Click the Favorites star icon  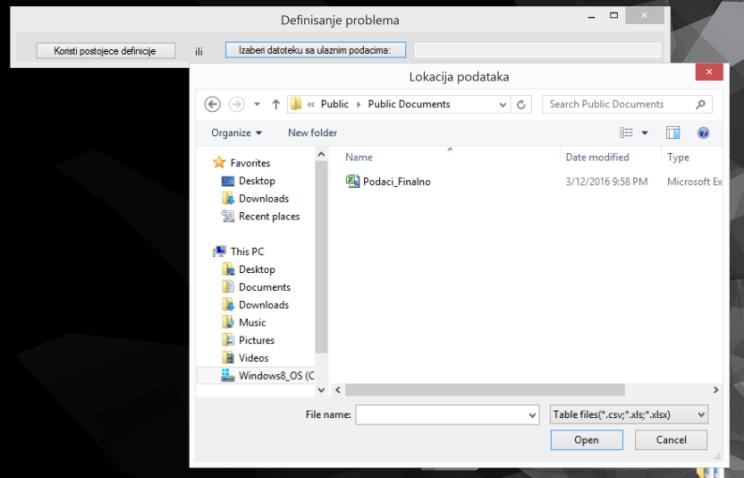tap(219, 162)
